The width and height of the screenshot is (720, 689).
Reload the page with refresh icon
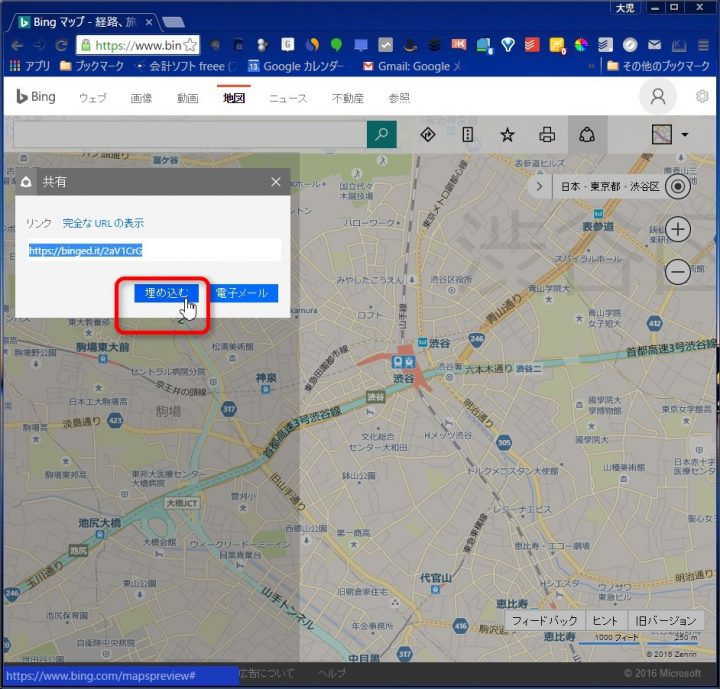[62, 45]
